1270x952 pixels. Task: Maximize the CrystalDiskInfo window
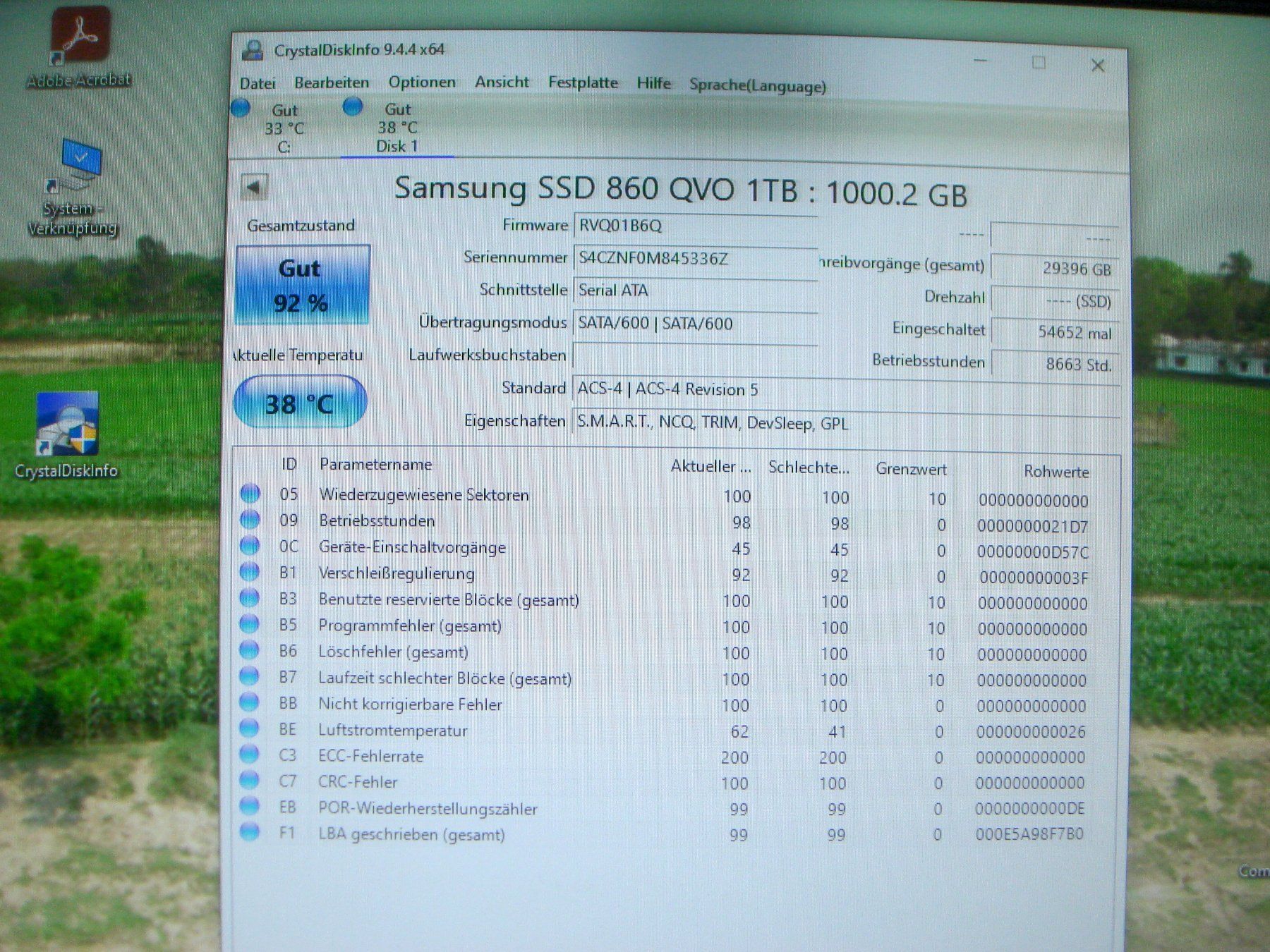1039,63
